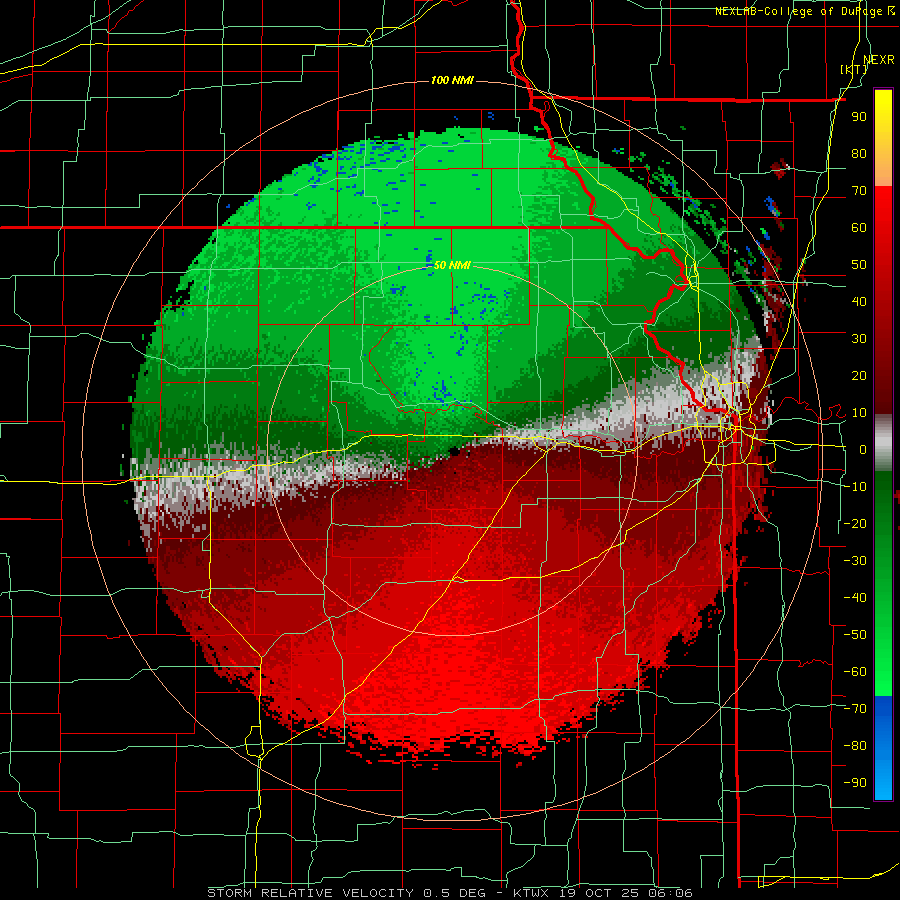Click the 90 value on velocity scale
This screenshot has height=900, width=900.
pos(859,117)
